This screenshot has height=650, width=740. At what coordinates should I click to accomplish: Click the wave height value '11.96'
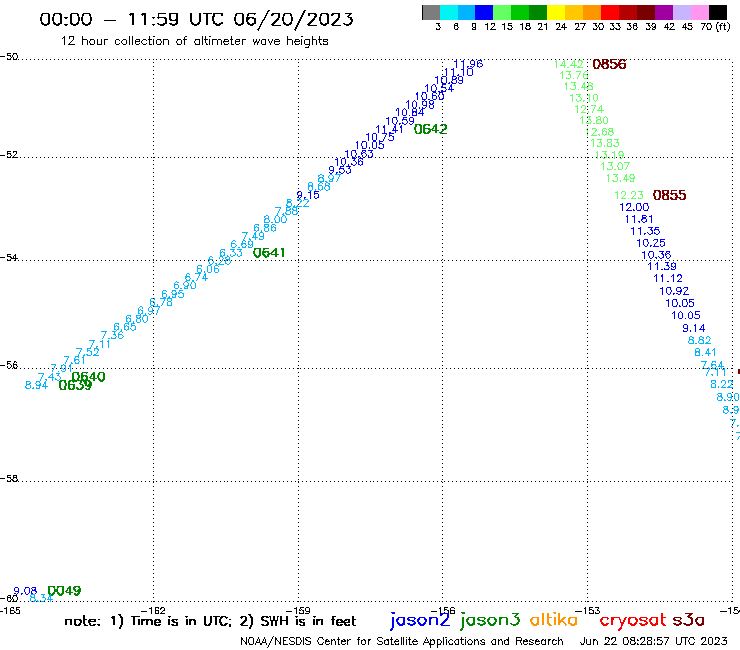coord(468,64)
